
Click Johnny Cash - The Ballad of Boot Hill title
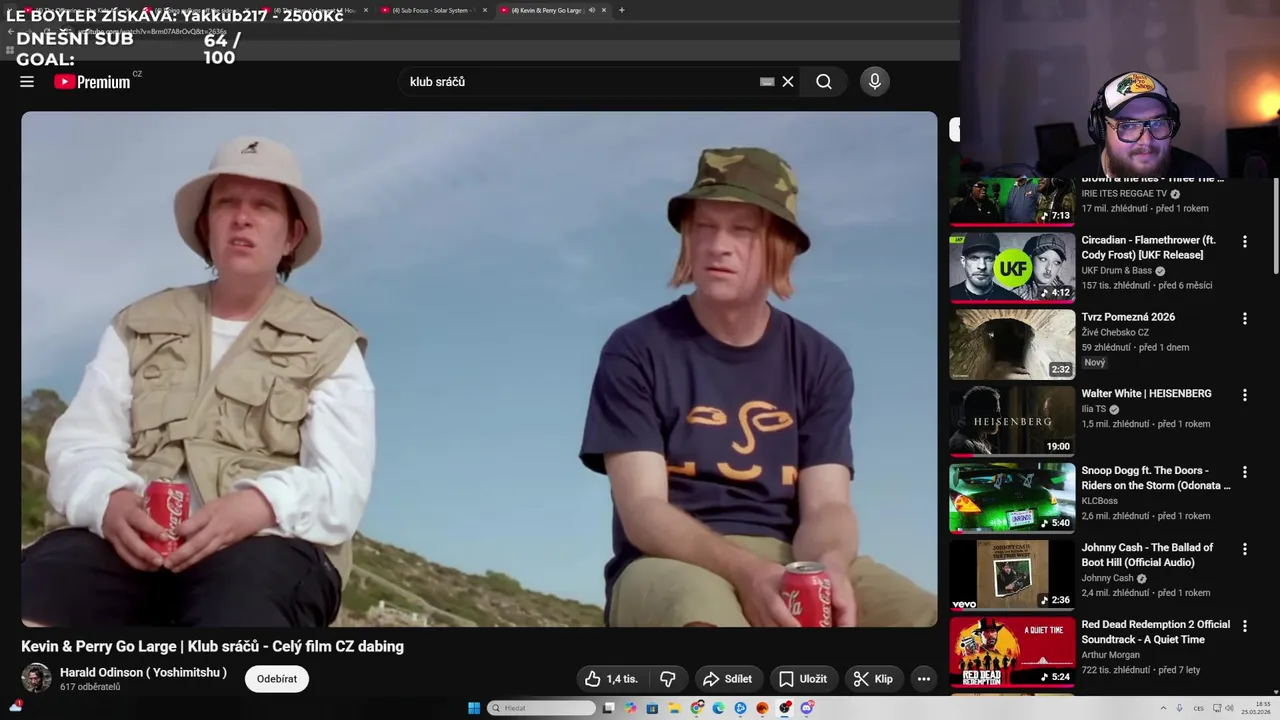(1147, 555)
